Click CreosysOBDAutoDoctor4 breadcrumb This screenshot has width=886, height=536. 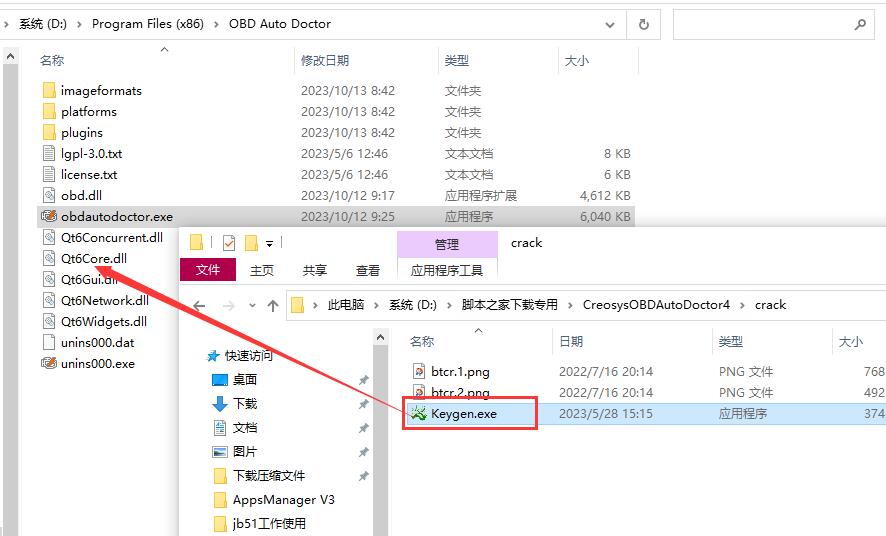(x=656, y=305)
